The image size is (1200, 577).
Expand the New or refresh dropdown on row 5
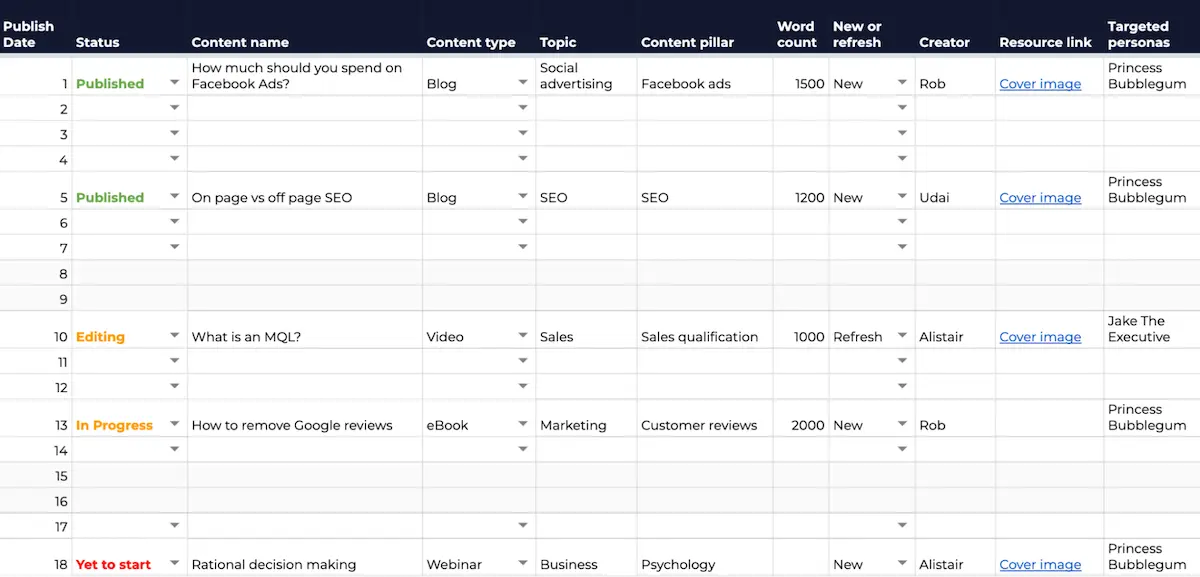coord(902,197)
